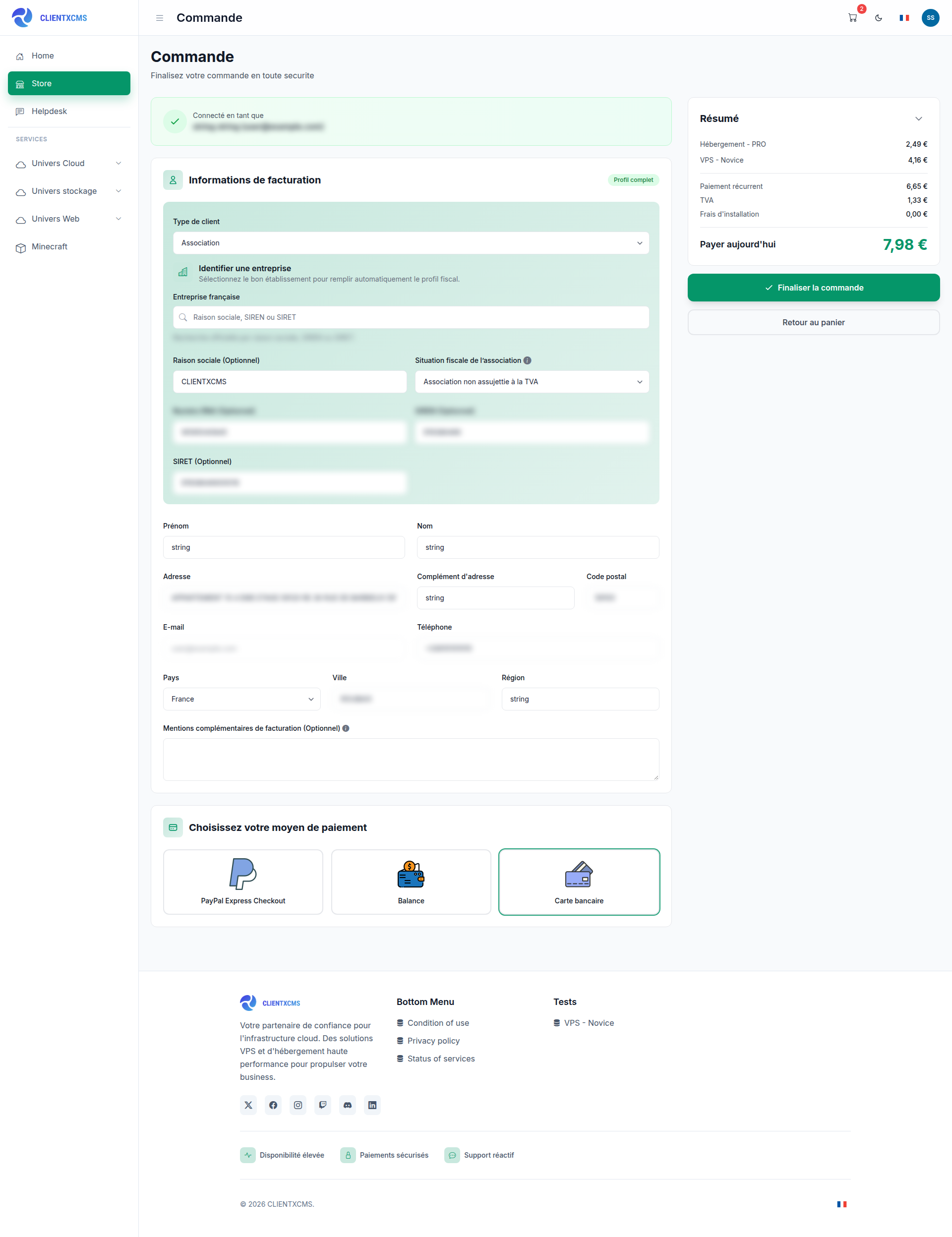This screenshot has height=1237, width=952.
Task: Go to Home in sidebar
Action: pos(69,56)
